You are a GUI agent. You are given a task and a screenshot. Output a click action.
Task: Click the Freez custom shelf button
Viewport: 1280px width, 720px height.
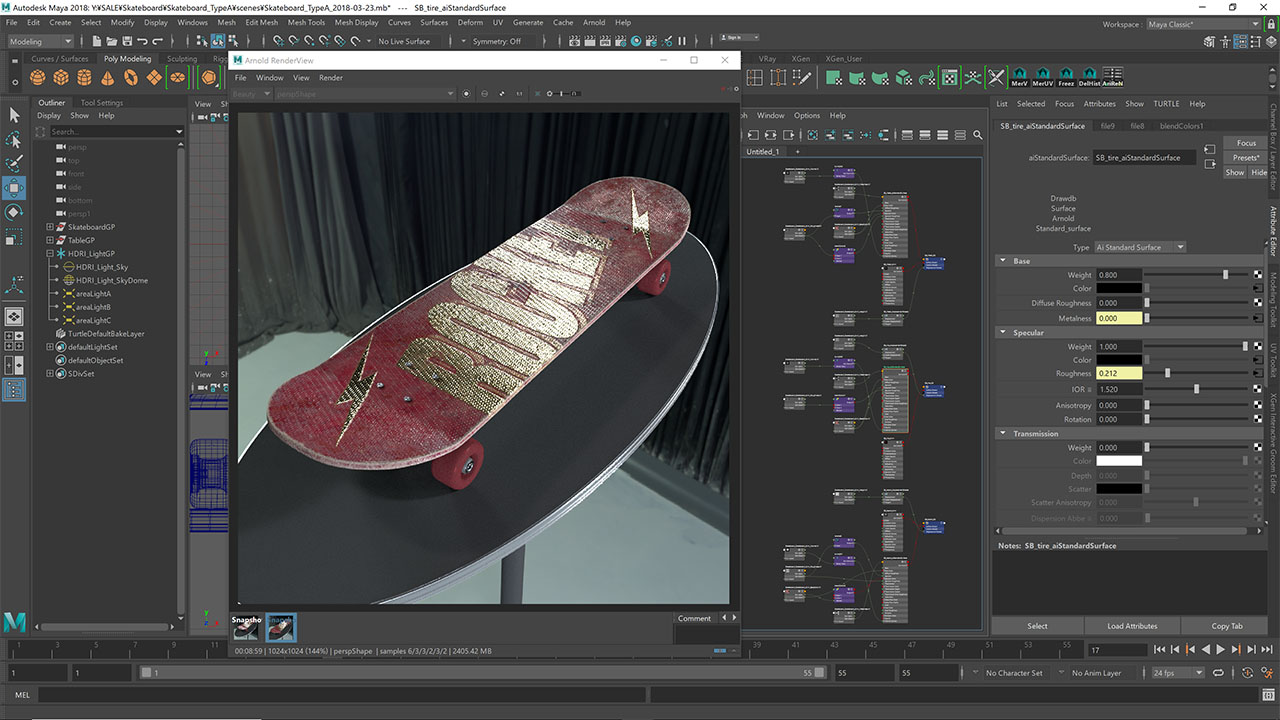click(1066, 77)
